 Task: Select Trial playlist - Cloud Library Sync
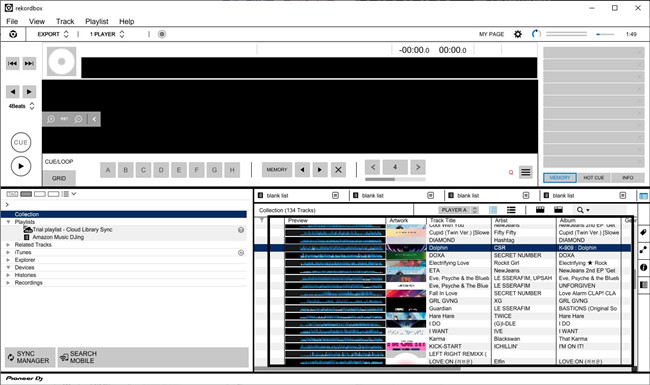click(x=72, y=230)
